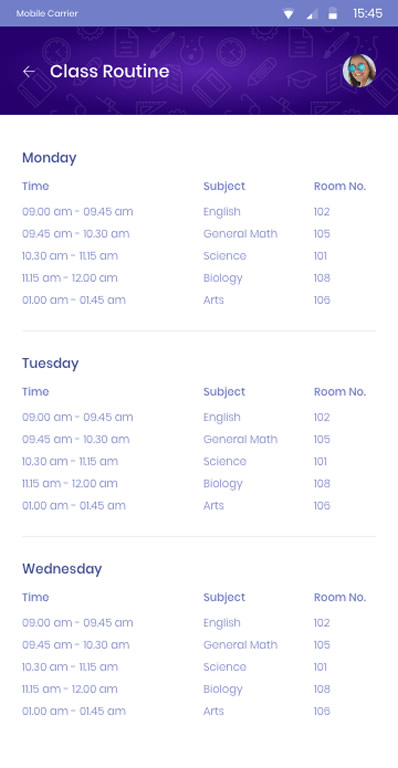
Task: Tap the battery status icon
Action: tap(332, 13)
